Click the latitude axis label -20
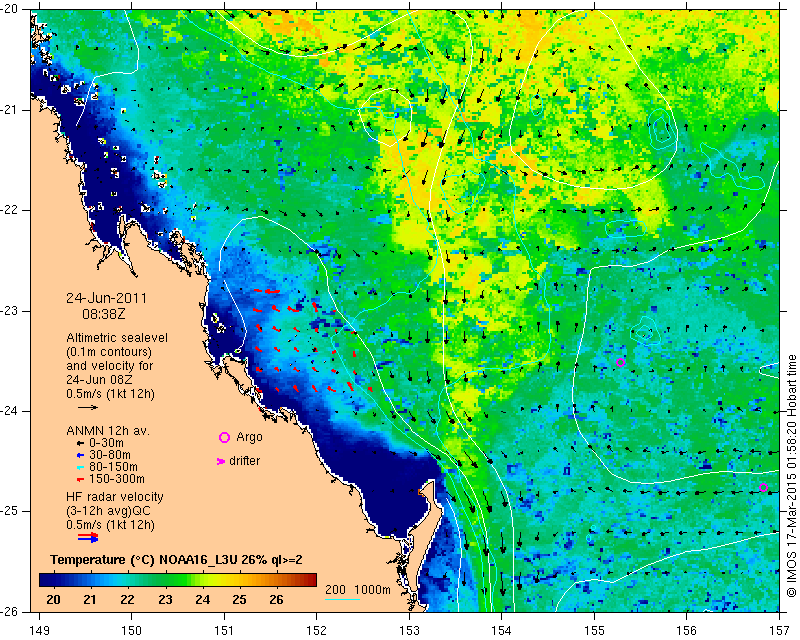Viewport: 800px width, 640px height. 9,9
